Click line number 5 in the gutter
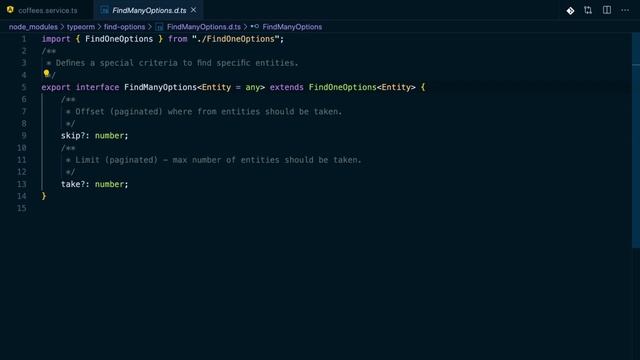Image resolution: width=640 pixels, height=360 pixels. point(23,87)
